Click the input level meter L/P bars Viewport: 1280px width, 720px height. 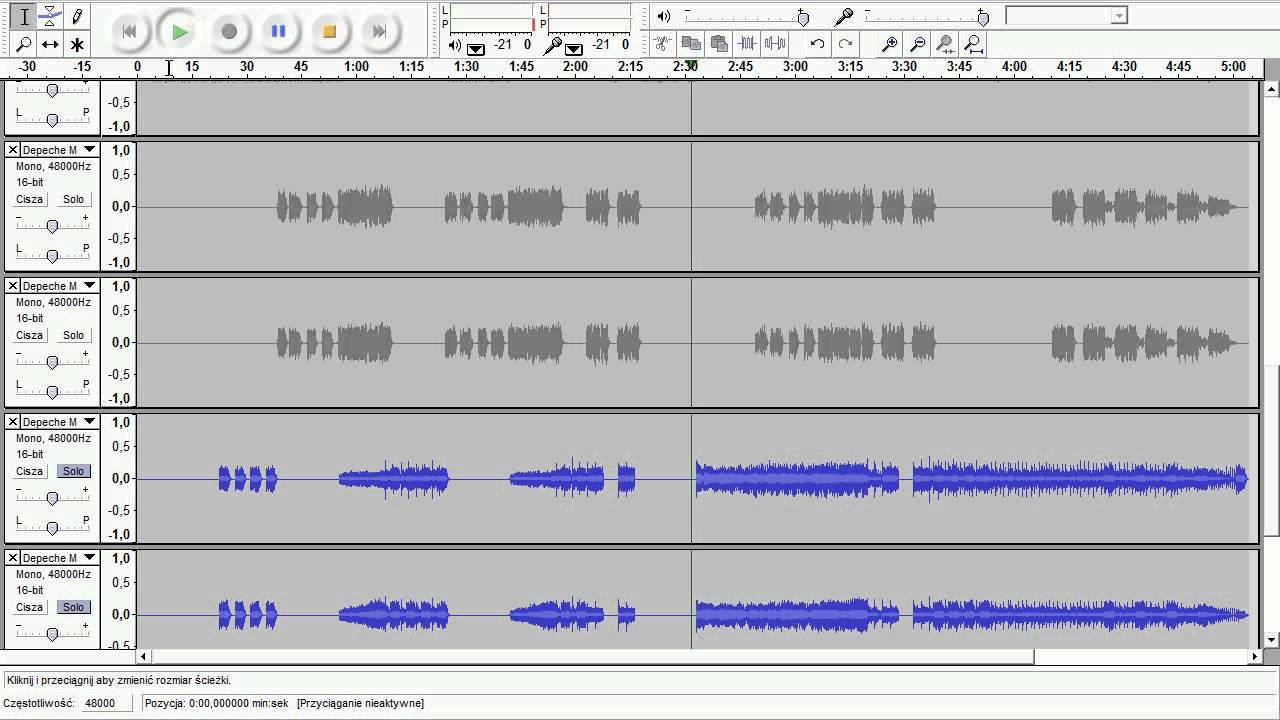click(x=590, y=18)
